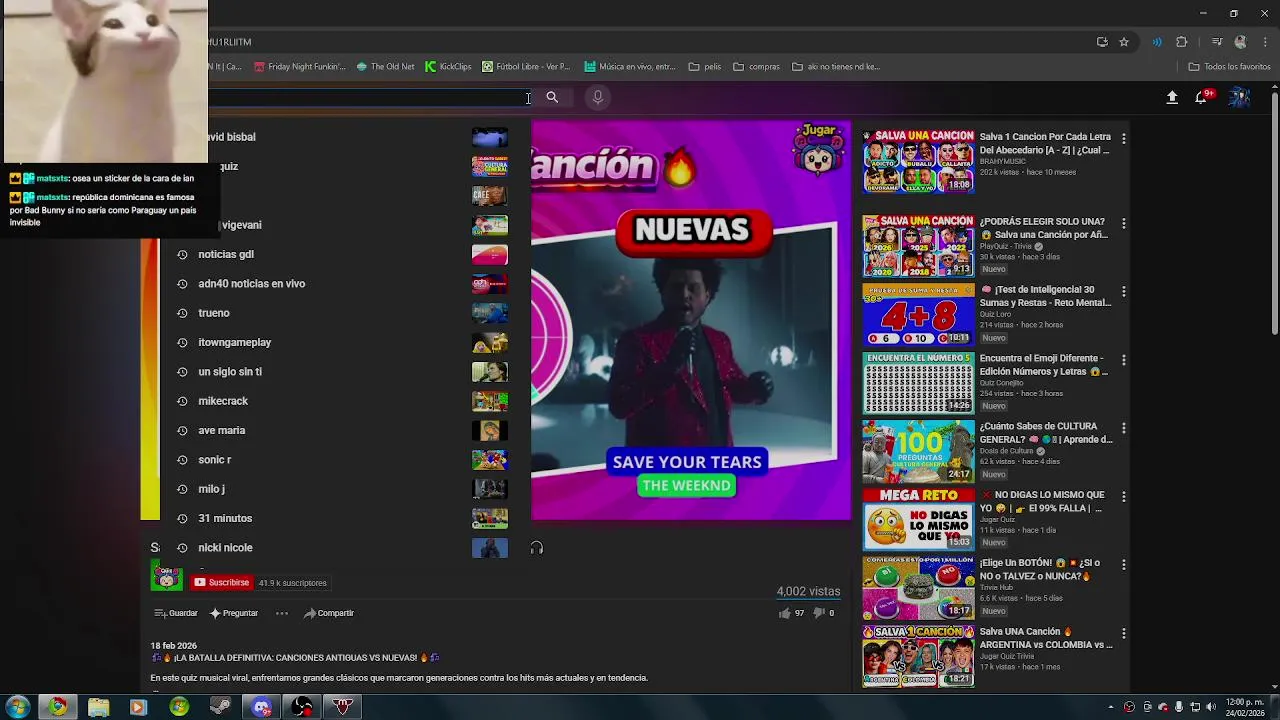Viewport: 1280px width, 720px height.
Task: Open Chrome extensions puzzle icon
Action: (x=1182, y=42)
